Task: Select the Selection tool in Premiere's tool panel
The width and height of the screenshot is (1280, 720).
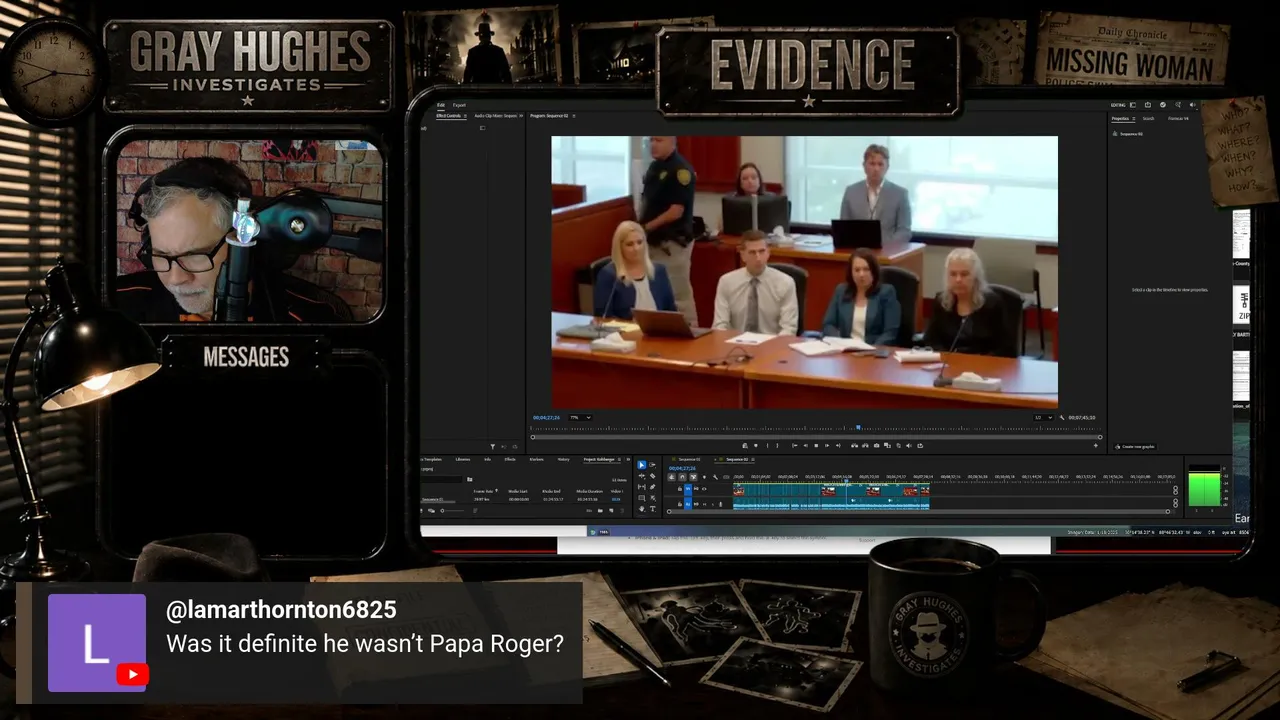Action: pos(642,465)
